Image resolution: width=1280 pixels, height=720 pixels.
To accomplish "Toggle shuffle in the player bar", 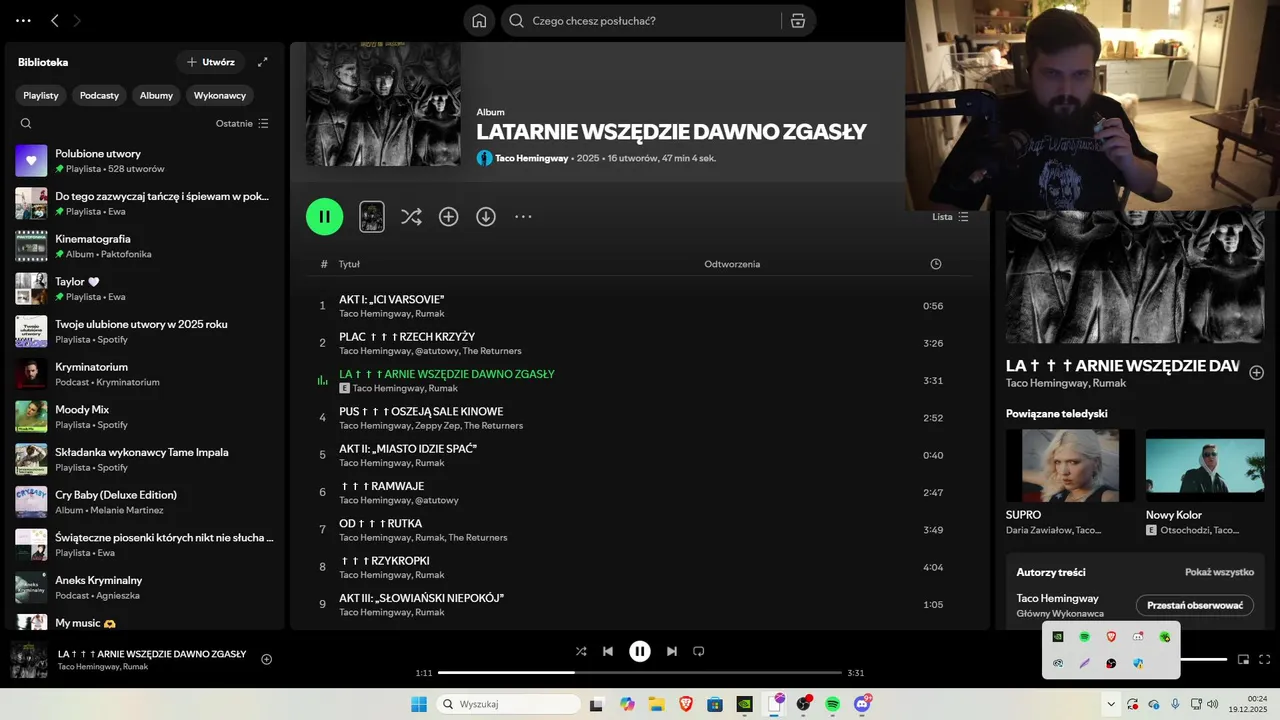I will 581,651.
